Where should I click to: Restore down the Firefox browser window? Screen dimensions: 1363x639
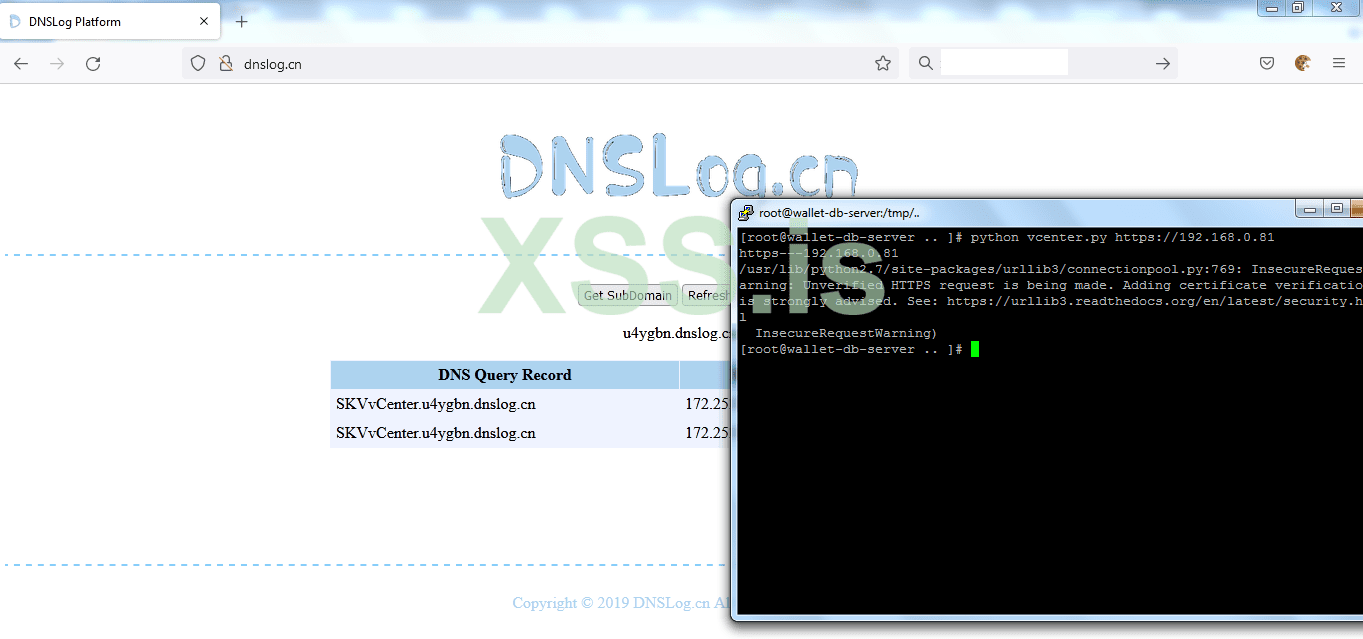pyautogui.click(x=1298, y=8)
